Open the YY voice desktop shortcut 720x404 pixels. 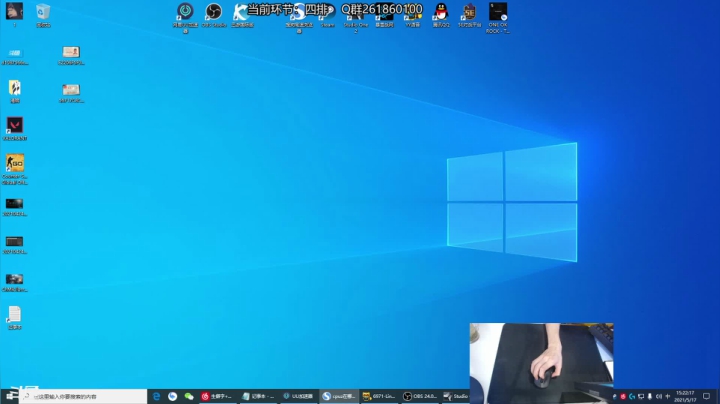pos(413,15)
